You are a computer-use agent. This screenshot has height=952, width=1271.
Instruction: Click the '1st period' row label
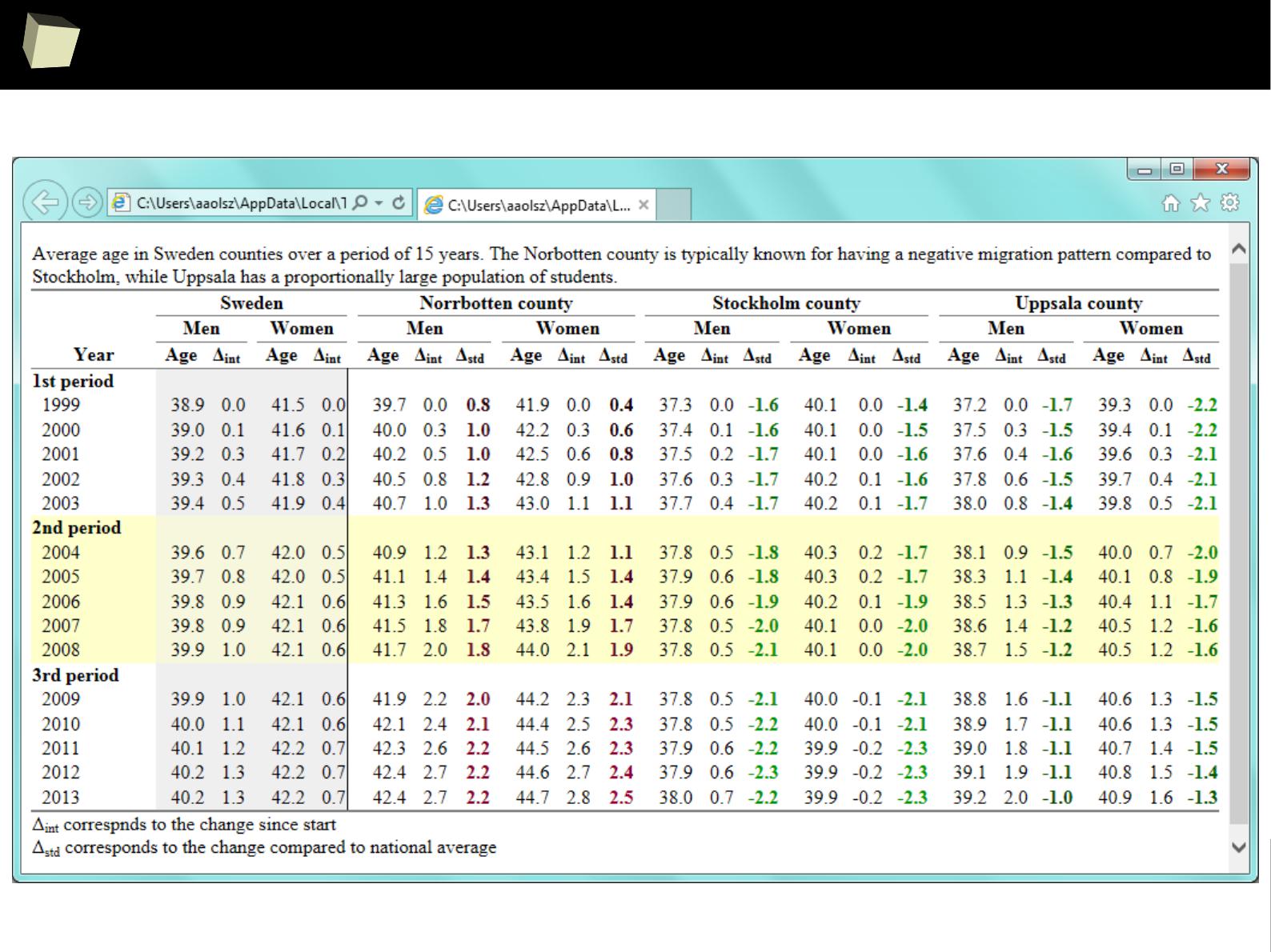[73, 381]
